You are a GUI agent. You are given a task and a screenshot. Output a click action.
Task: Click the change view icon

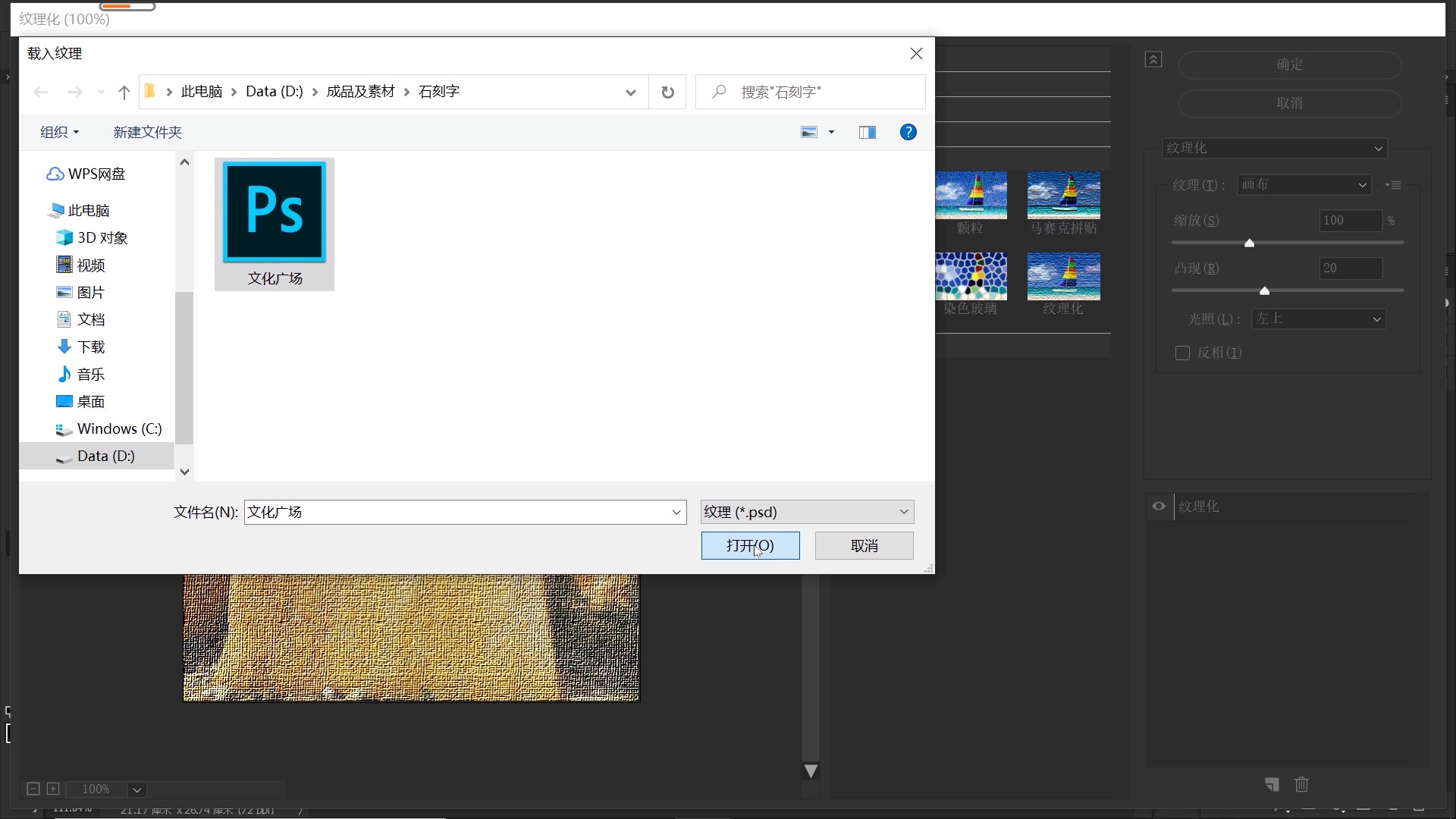(x=809, y=132)
